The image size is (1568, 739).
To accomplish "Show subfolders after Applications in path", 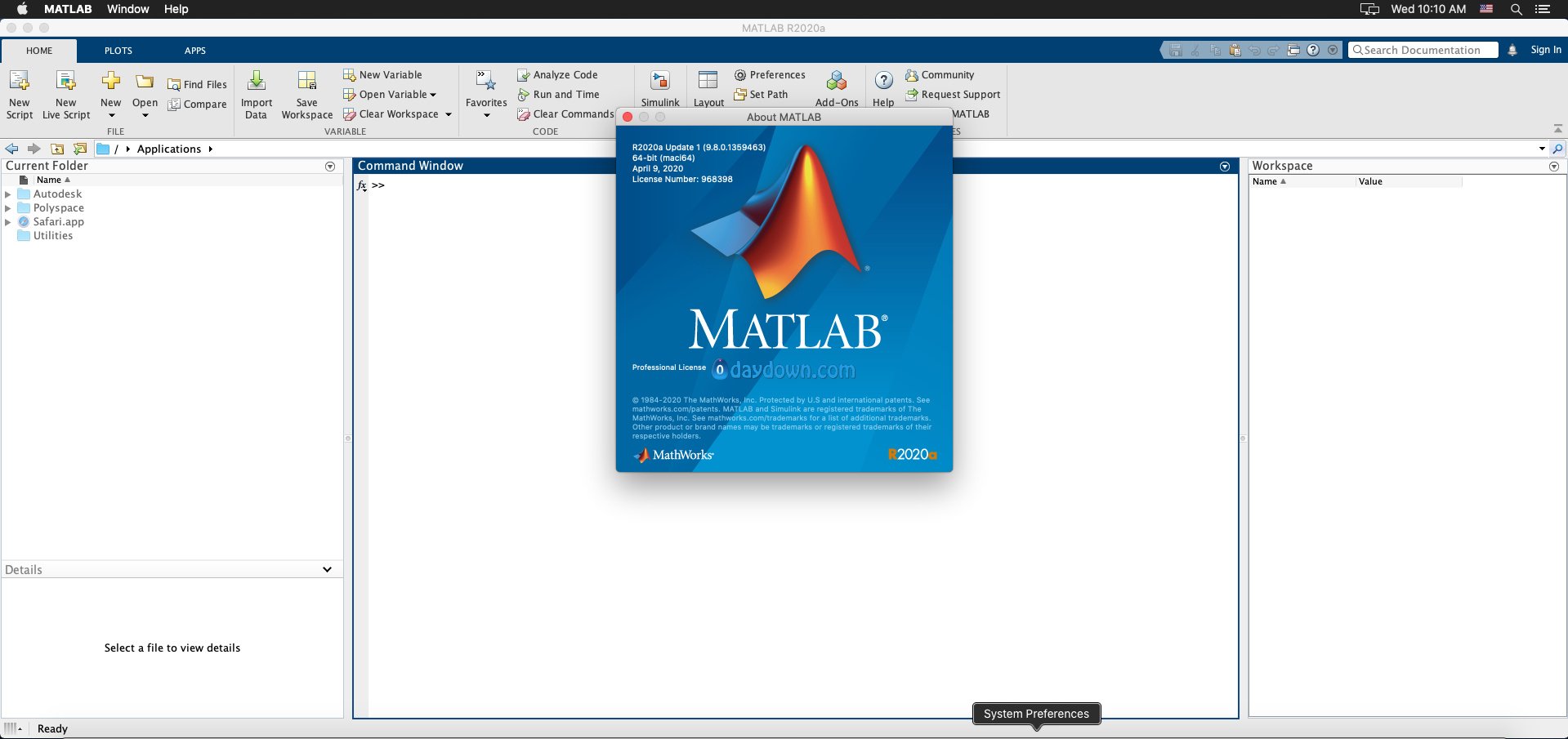I will [x=211, y=149].
